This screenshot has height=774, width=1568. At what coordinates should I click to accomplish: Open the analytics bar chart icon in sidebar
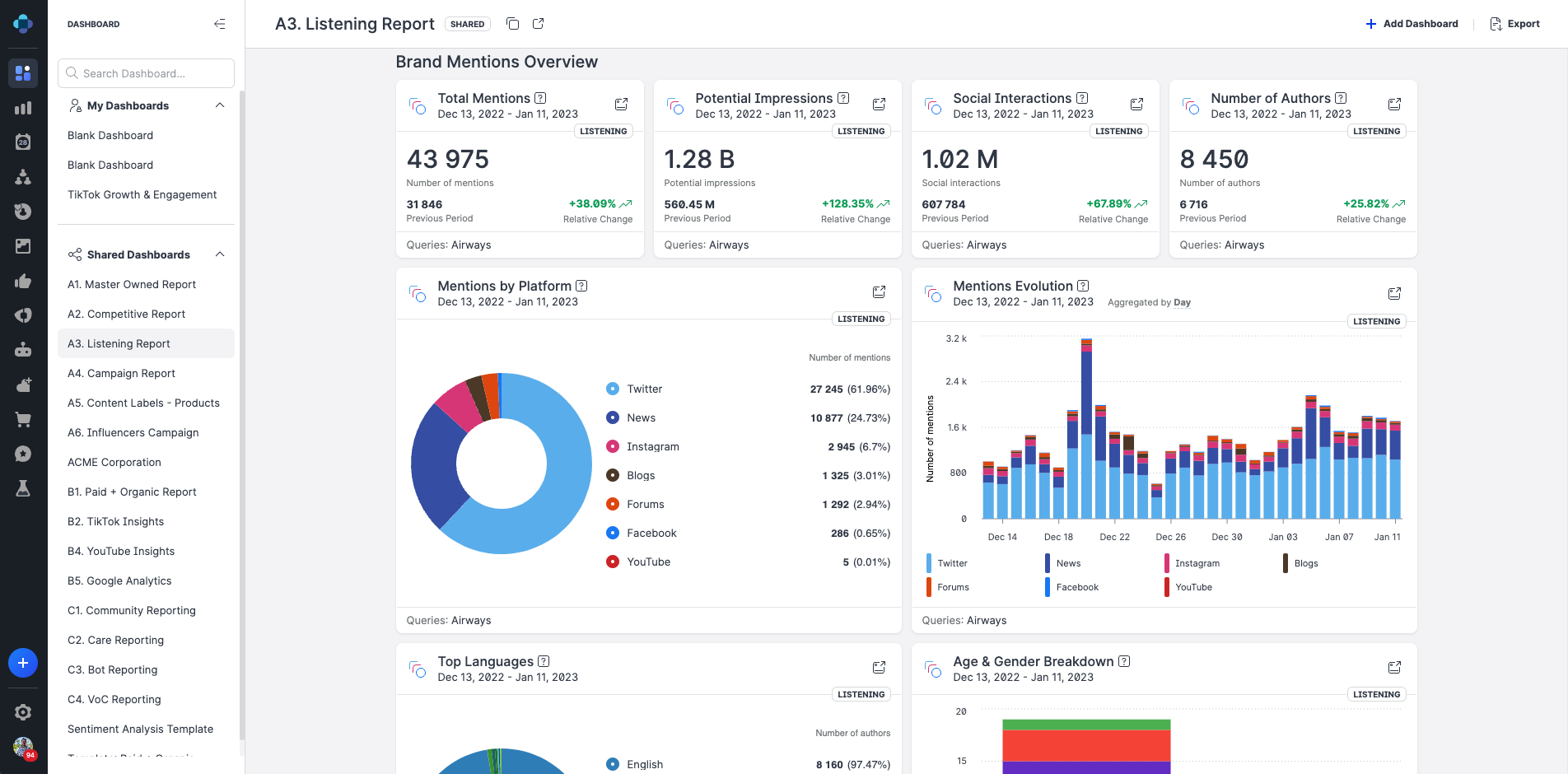click(24, 107)
